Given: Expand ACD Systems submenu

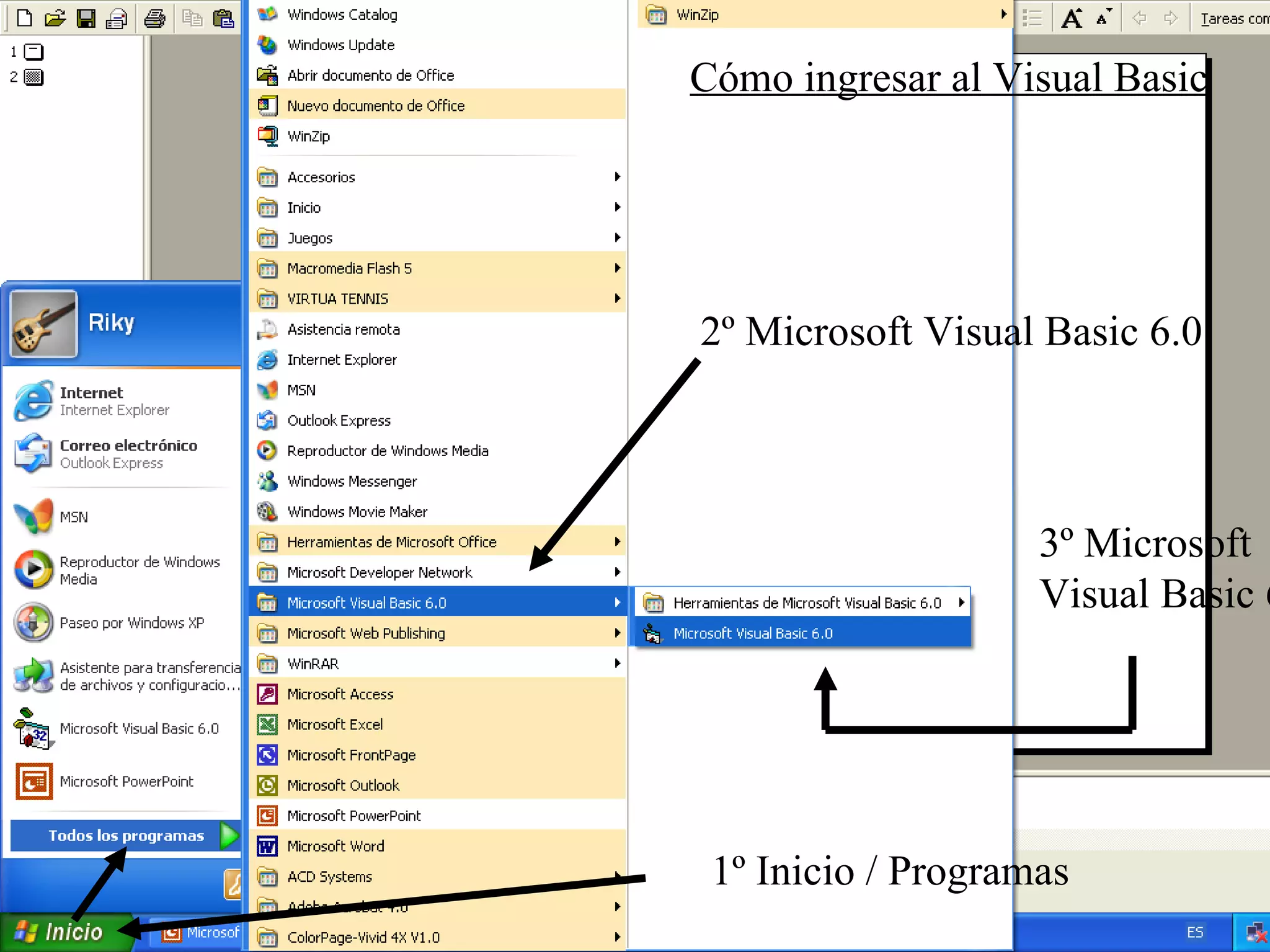Looking at the screenshot, I should coord(438,876).
